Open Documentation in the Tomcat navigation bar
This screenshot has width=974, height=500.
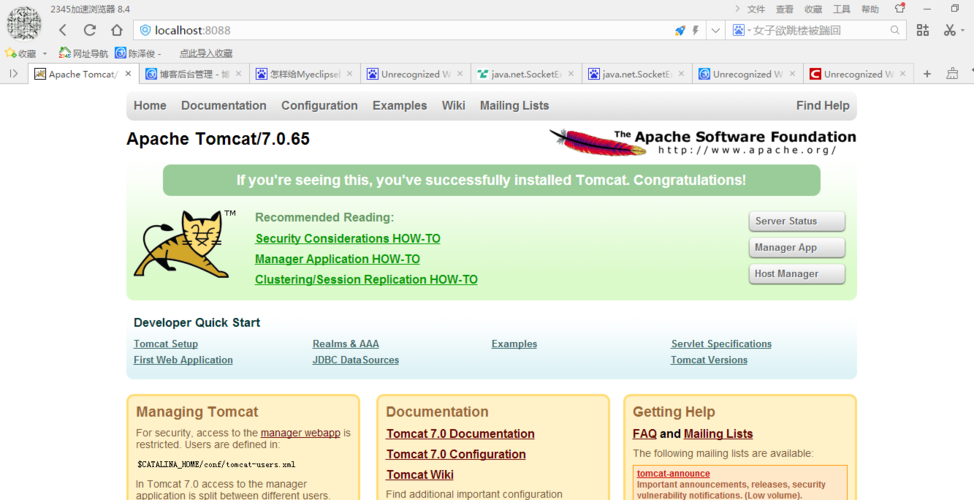[224, 106]
